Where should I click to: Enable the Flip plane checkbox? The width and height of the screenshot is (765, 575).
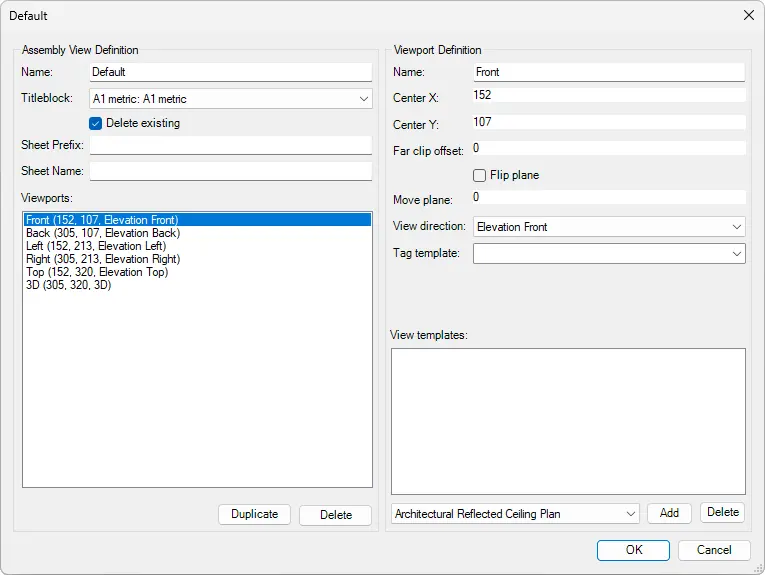[480, 175]
